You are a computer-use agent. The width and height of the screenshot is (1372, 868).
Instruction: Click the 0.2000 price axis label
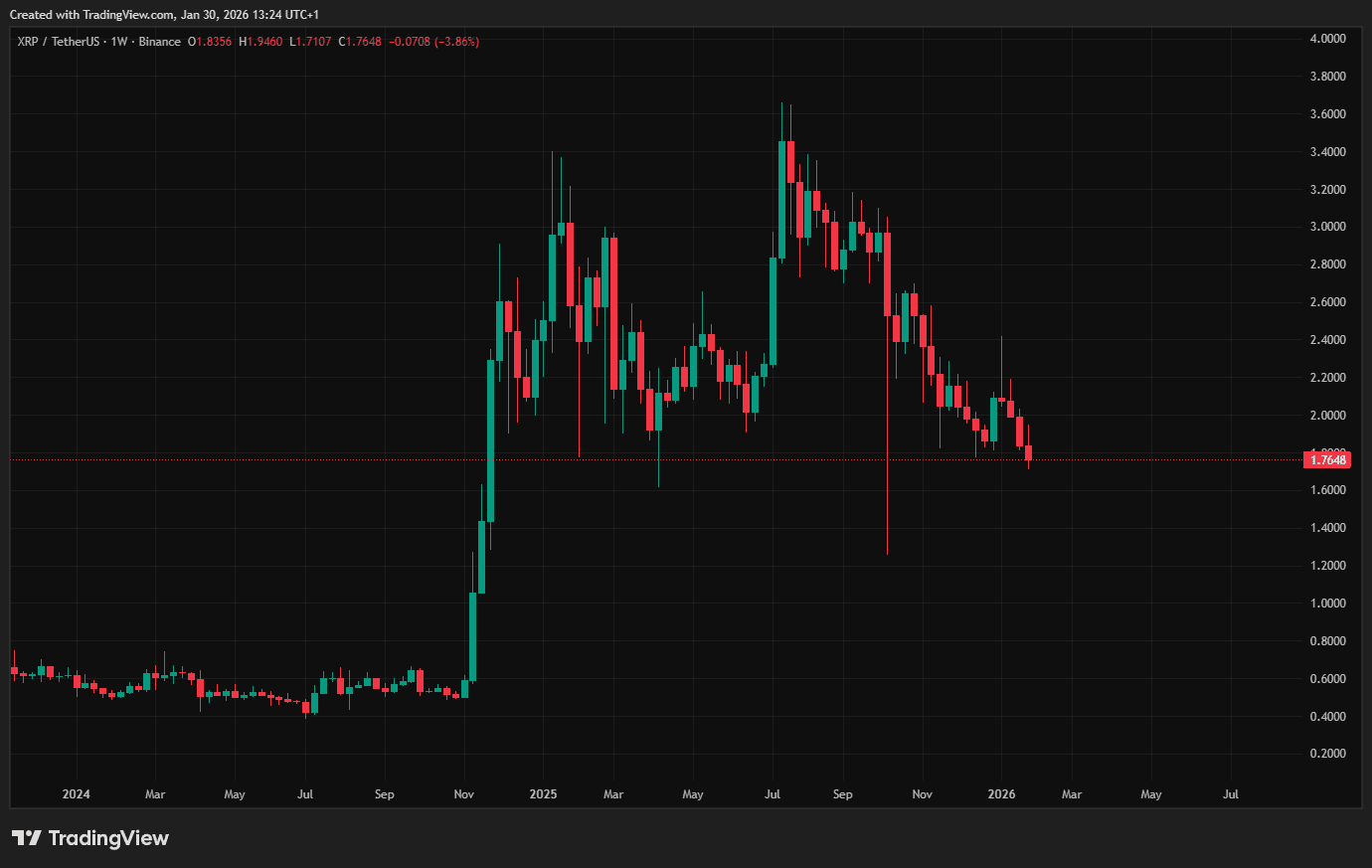pos(1327,754)
